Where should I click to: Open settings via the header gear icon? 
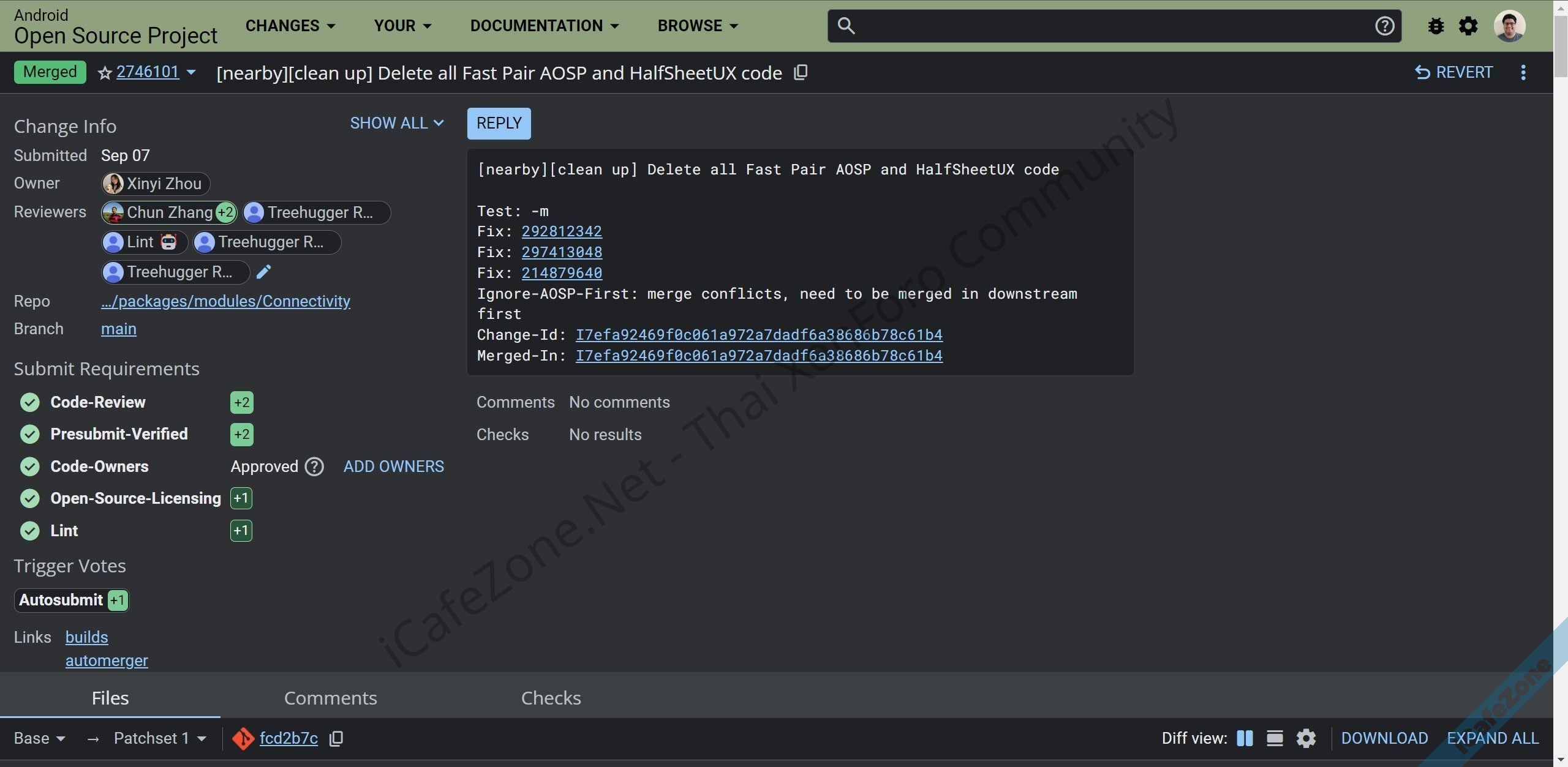click(x=1468, y=26)
